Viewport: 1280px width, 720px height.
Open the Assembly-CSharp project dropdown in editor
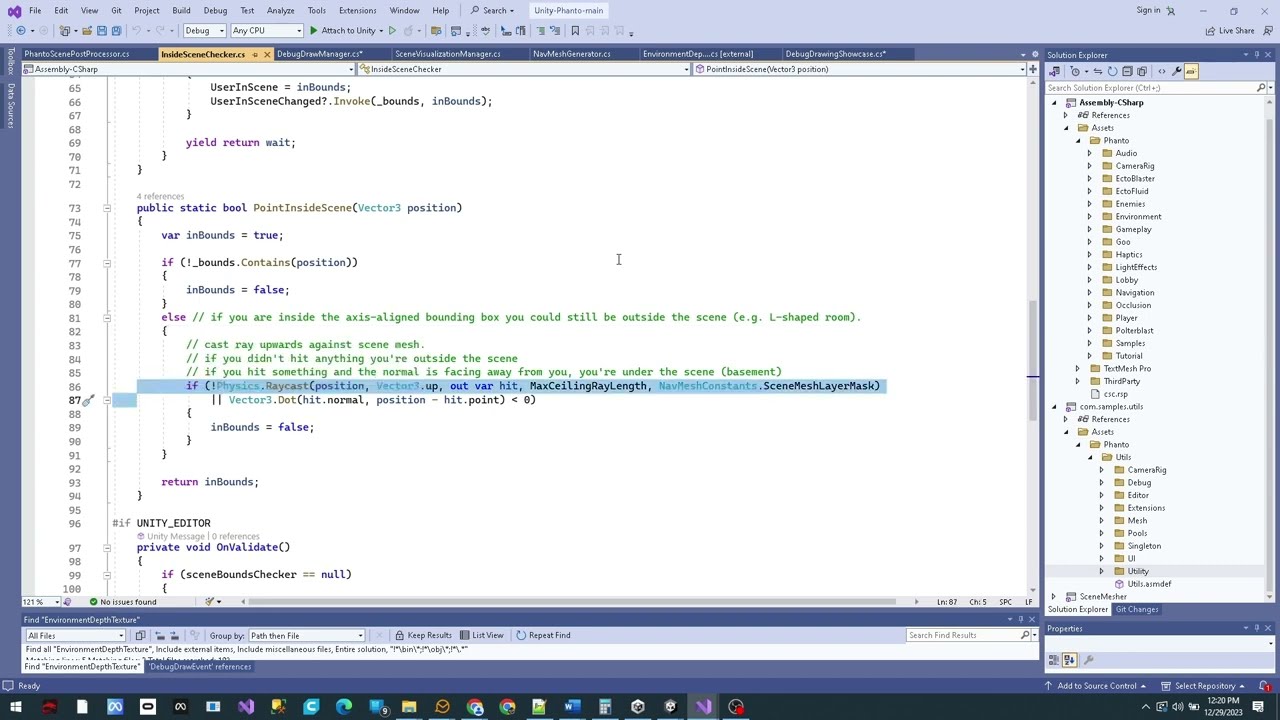pyautogui.click(x=188, y=69)
